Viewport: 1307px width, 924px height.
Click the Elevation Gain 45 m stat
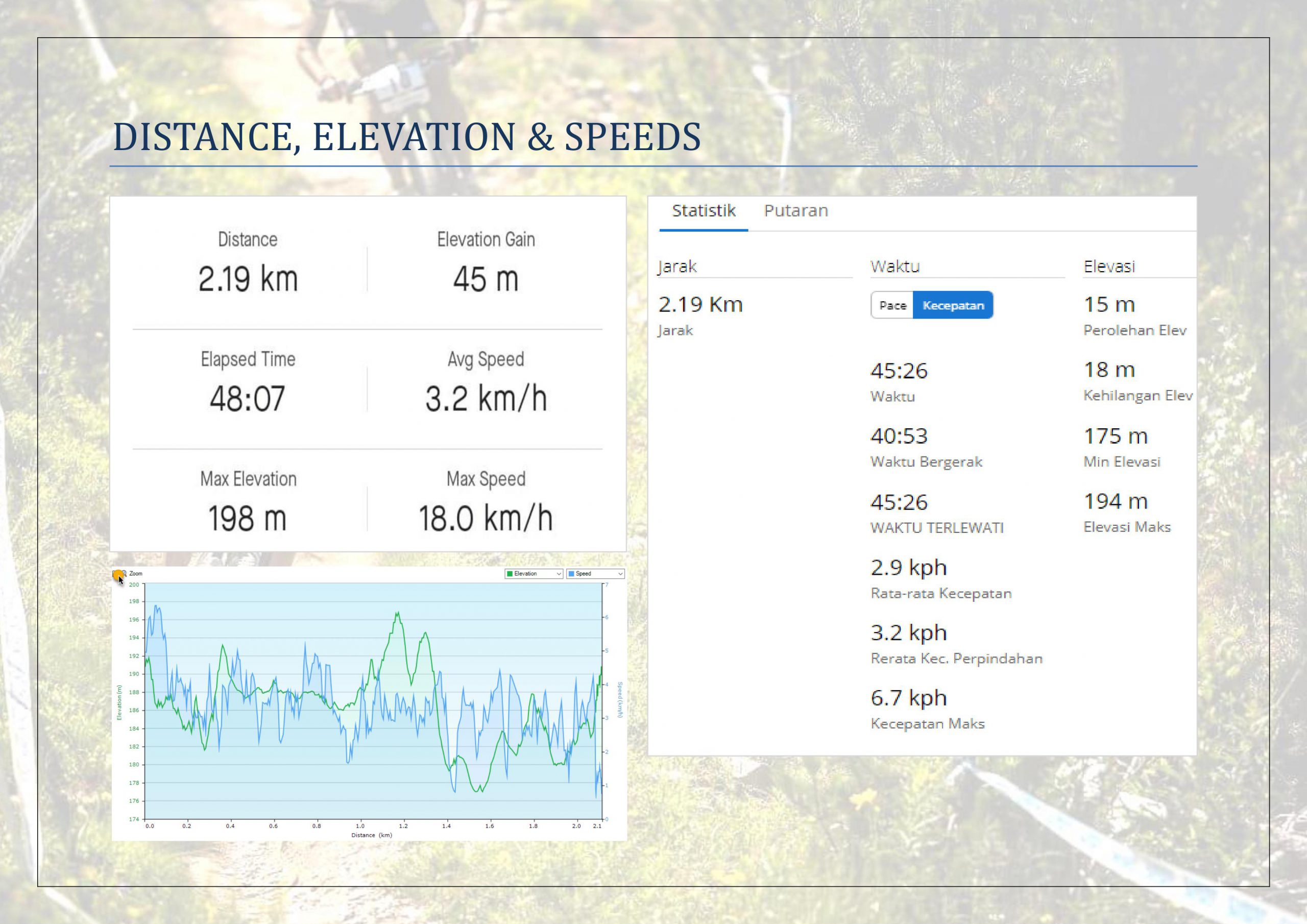486,279
